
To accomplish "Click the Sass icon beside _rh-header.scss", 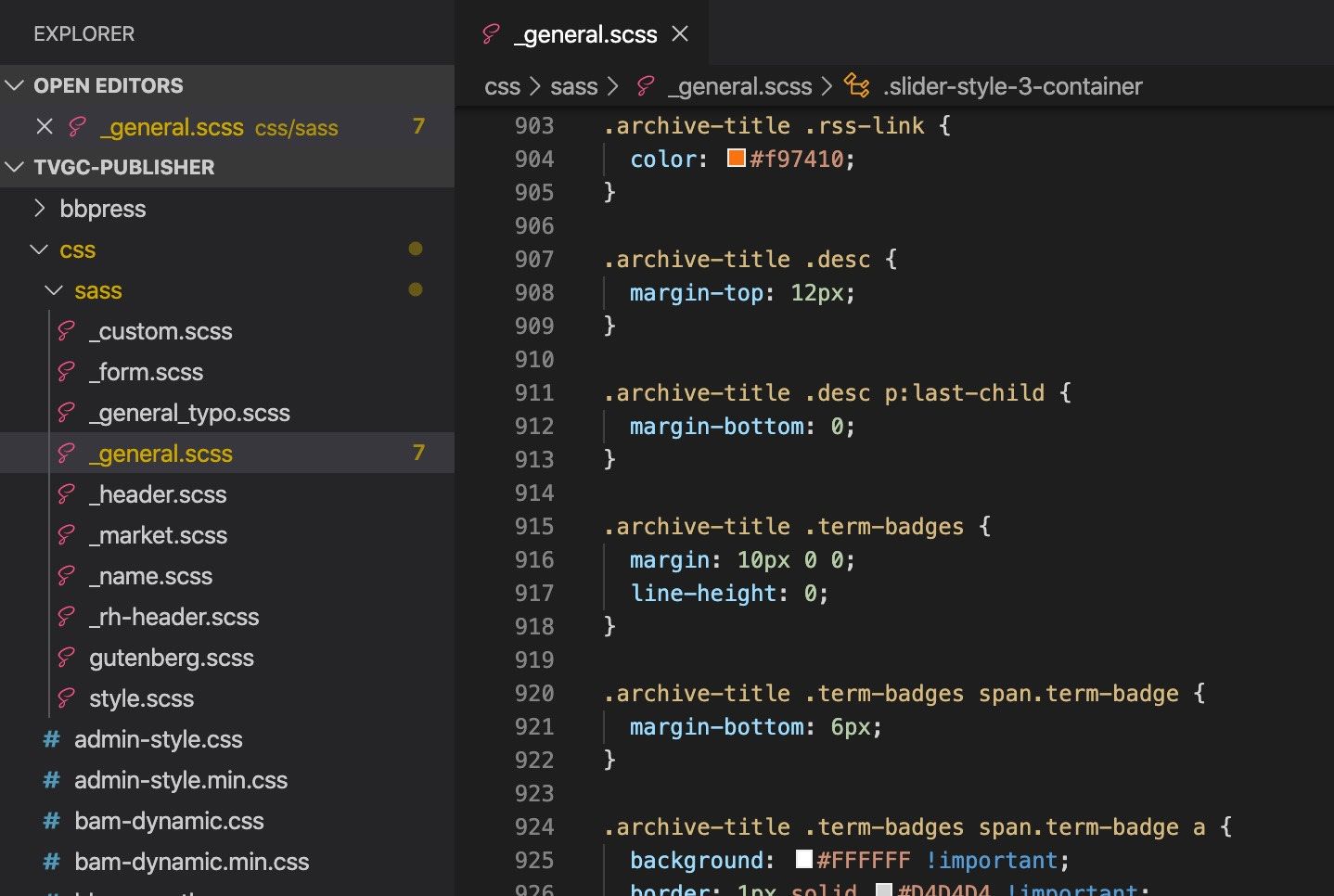I will [66, 617].
